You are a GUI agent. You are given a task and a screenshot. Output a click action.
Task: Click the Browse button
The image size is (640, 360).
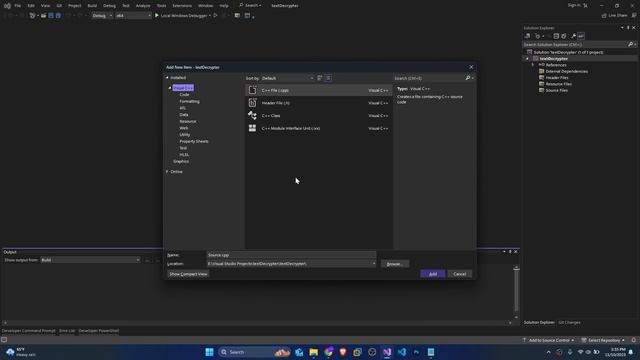pyautogui.click(x=395, y=264)
